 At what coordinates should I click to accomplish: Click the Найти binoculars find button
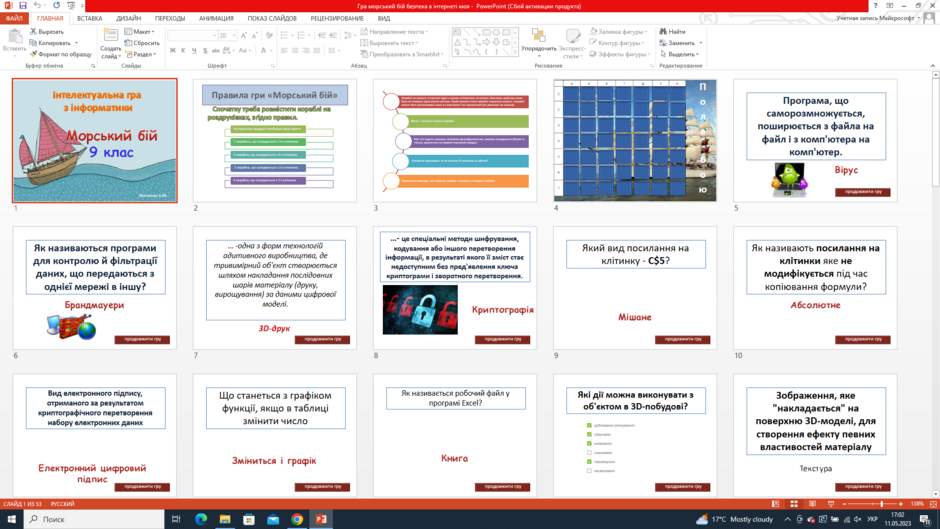672,31
